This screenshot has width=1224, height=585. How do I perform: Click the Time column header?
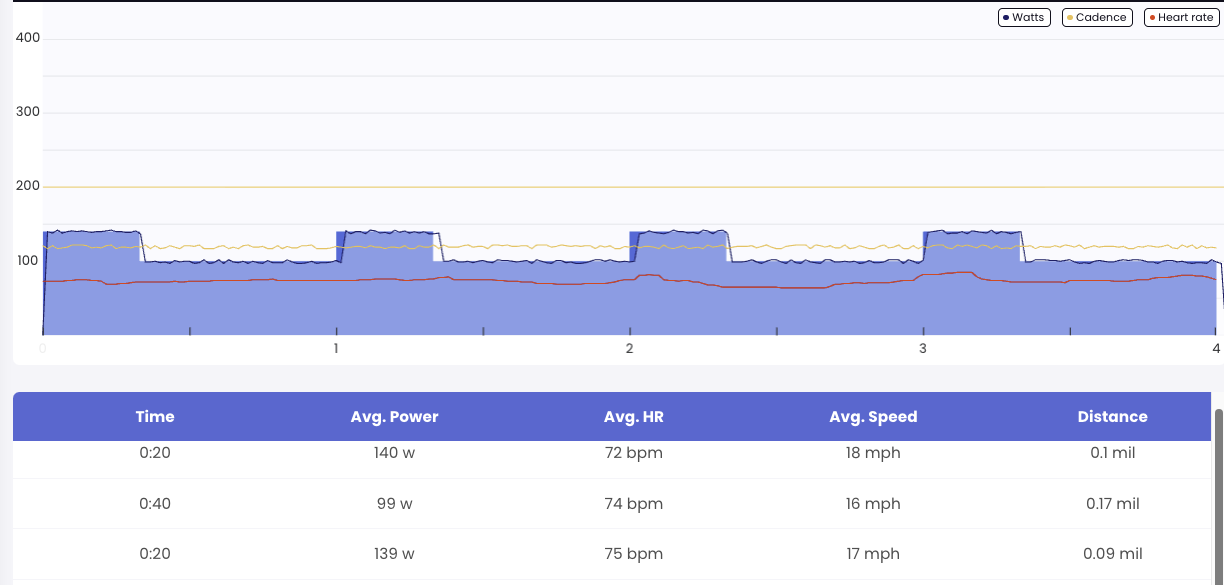pyautogui.click(x=155, y=417)
